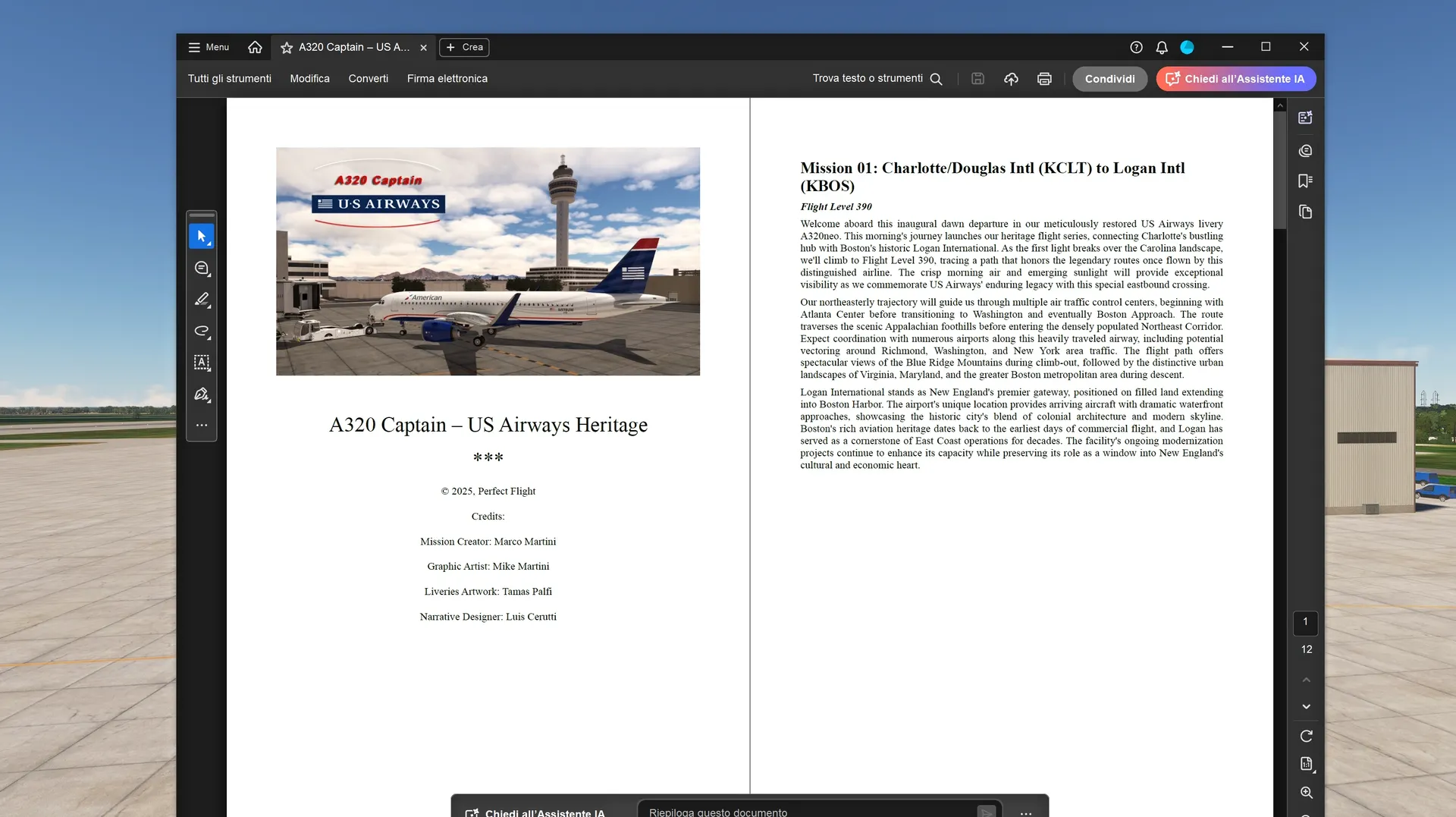This screenshot has width=1456, height=817.
Task: Click the send arrow in assistant bar
Action: click(986, 812)
